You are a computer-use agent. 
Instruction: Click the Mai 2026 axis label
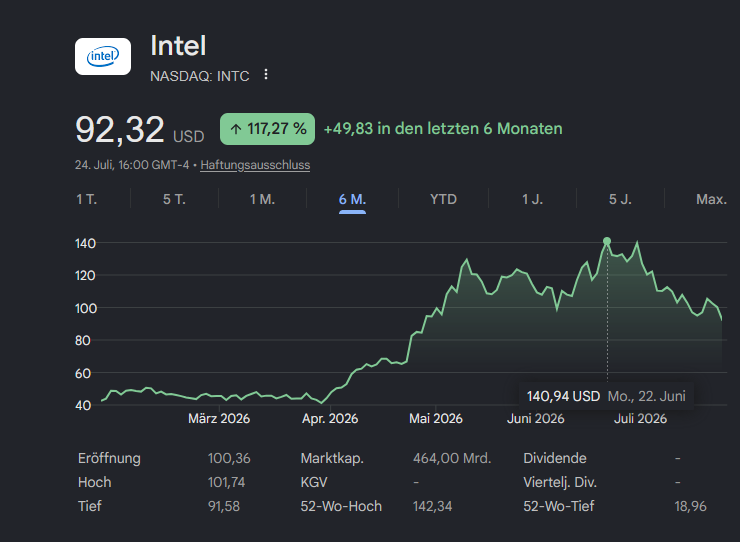coord(436,419)
